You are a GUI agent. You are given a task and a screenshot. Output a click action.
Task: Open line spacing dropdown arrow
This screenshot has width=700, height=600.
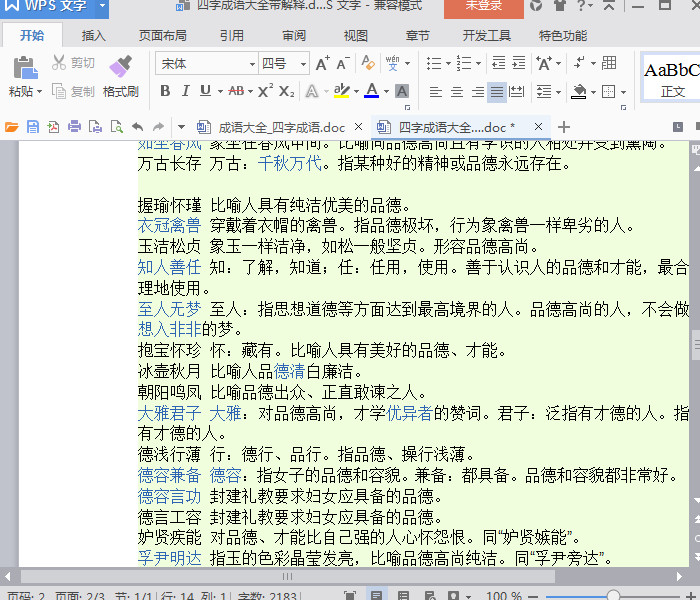(x=558, y=92)
